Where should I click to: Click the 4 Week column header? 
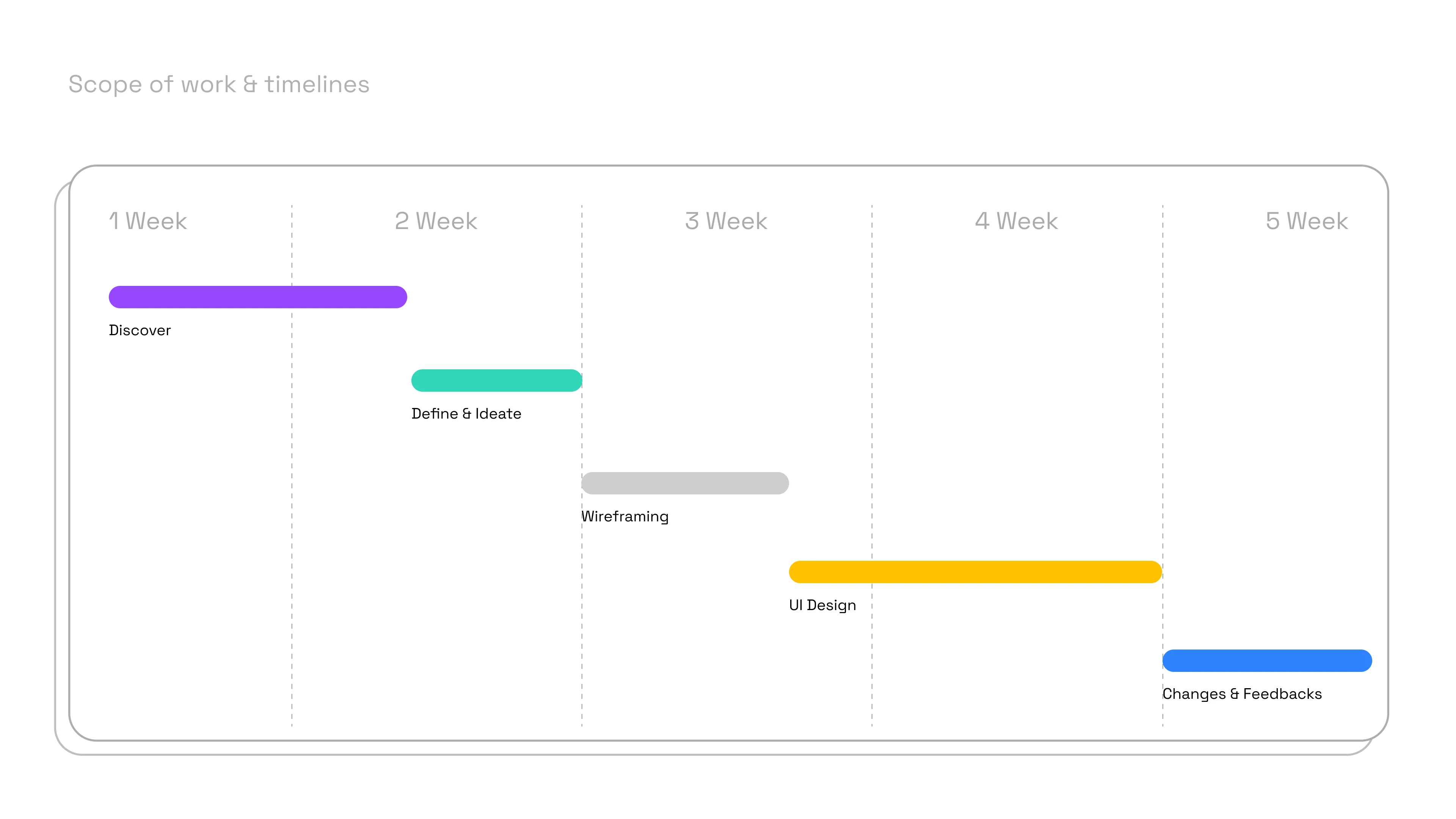click(1016, 221)
